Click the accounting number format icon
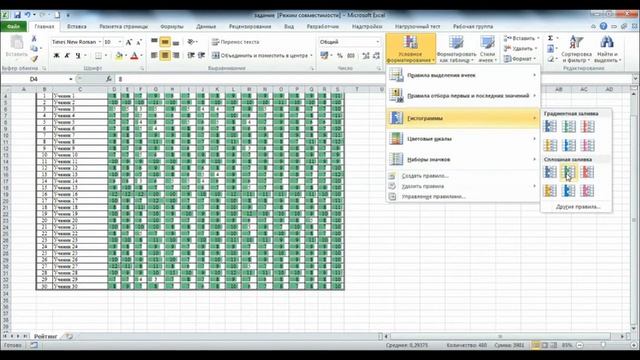Image resolution: width=640 pixels, height=360 pixels. point(324,56)
